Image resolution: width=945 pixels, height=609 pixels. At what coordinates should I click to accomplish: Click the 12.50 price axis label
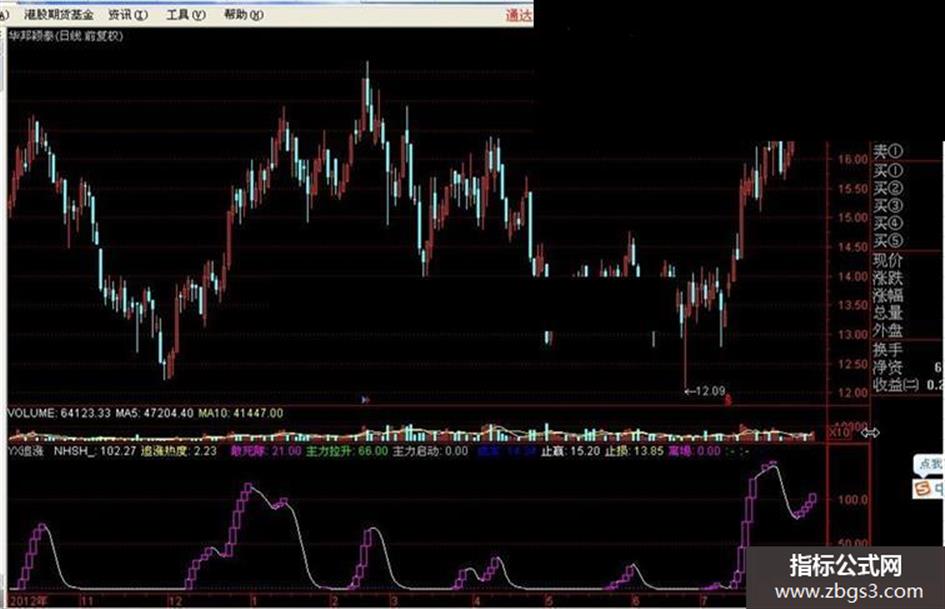click(852, 364)
